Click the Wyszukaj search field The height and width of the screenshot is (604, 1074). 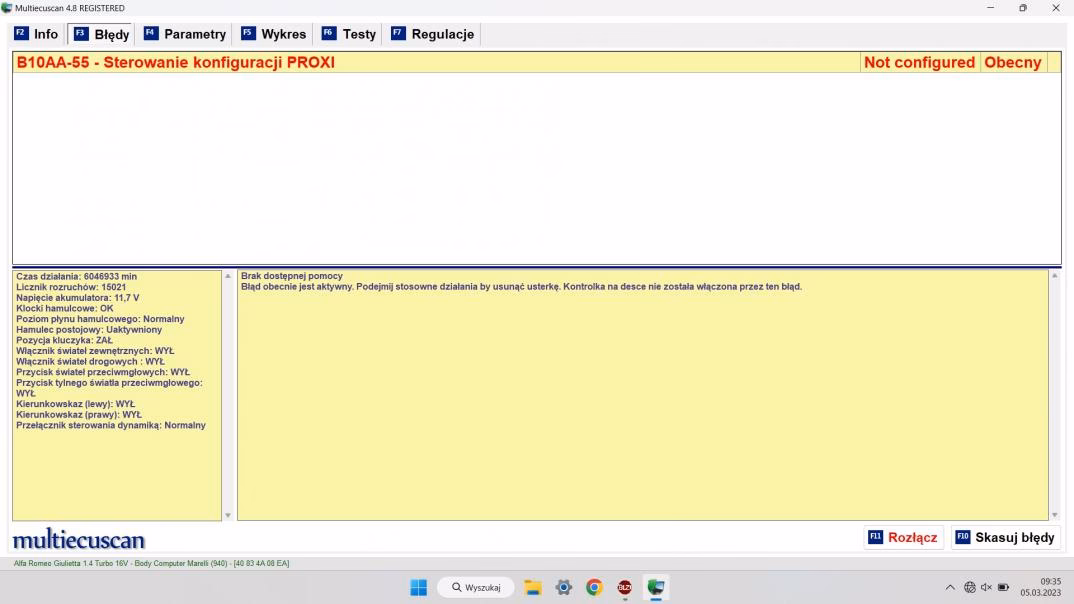(475, 587)
